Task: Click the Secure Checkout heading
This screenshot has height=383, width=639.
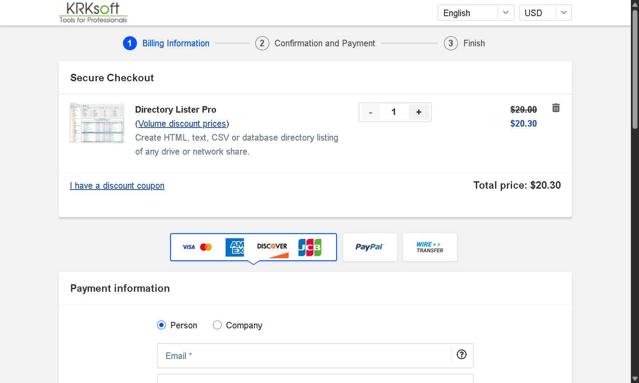Action: click(x=112, y=78)
